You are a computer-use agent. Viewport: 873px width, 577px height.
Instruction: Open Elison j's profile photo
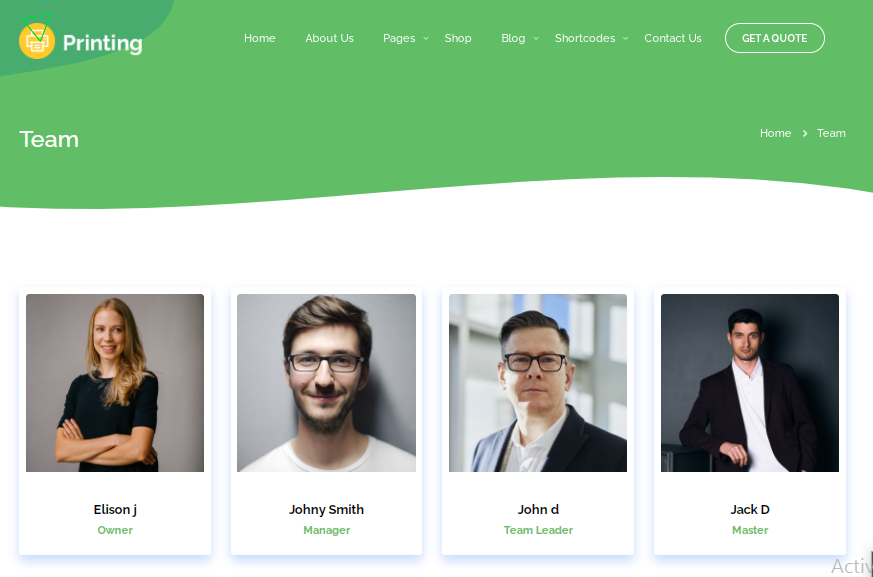pos(115,383)
